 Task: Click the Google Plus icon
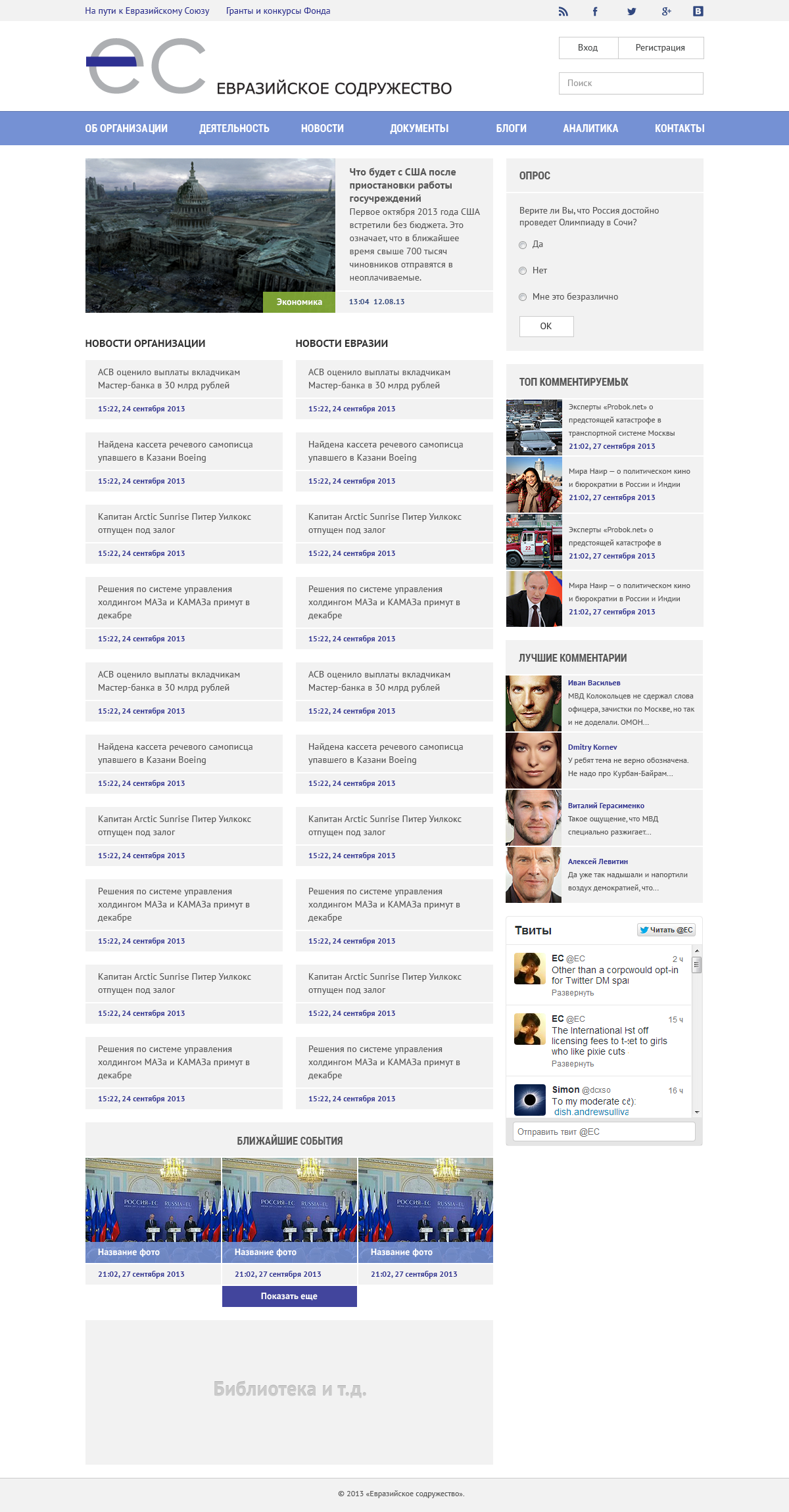point(666,11)
